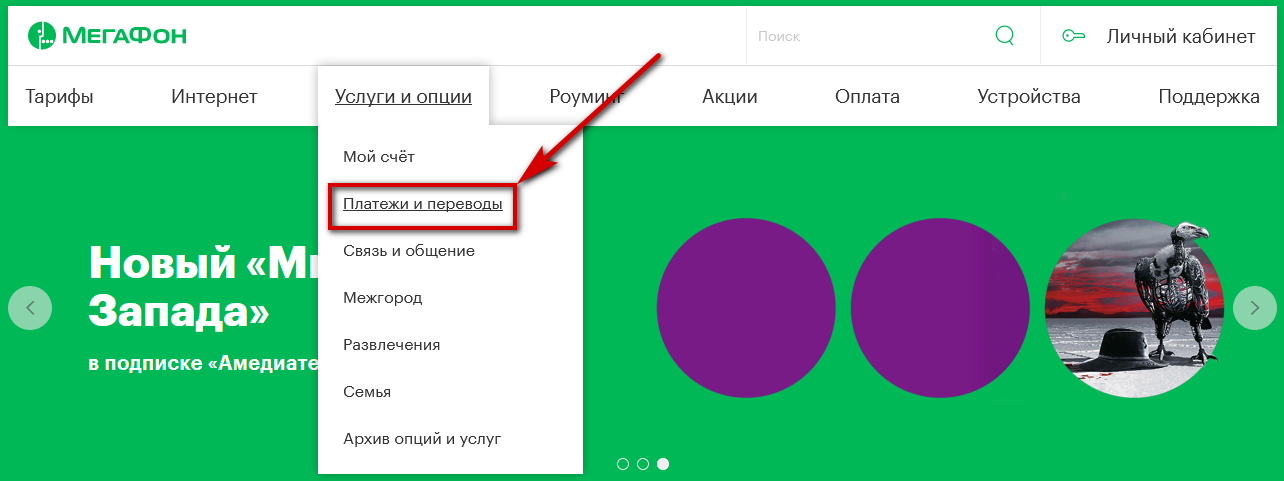Expand the Услуги и опции dropdown menu
The width and height of the screenshot is (1284, 481).
(403, 97)
